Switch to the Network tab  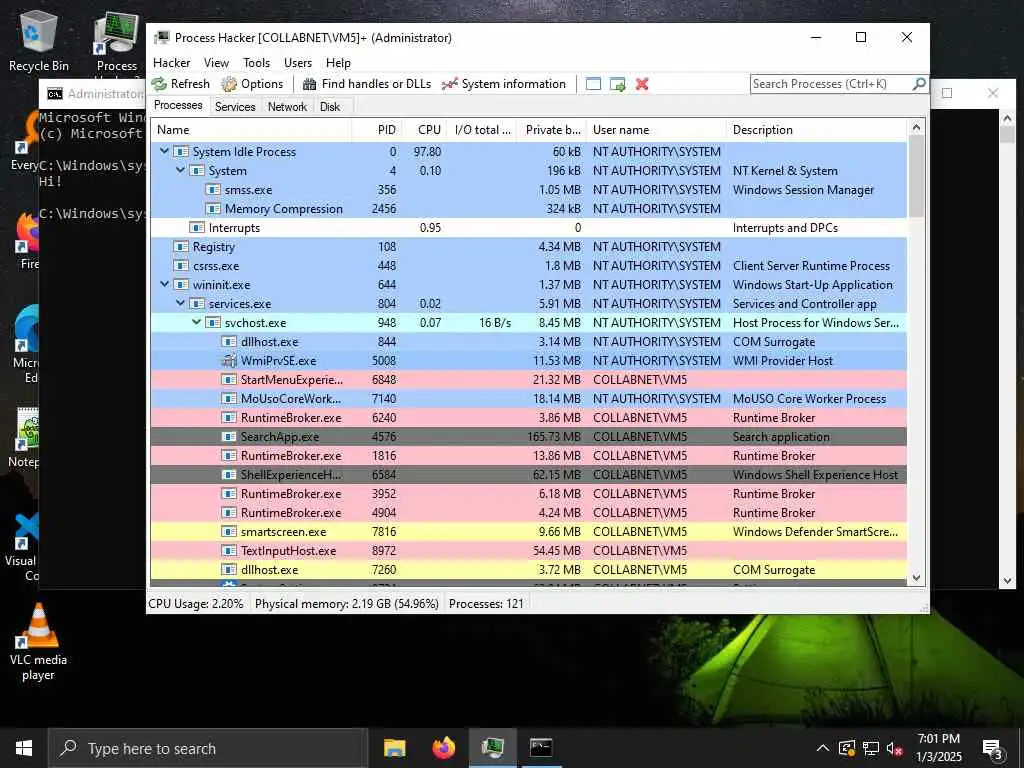click(287, 106)
